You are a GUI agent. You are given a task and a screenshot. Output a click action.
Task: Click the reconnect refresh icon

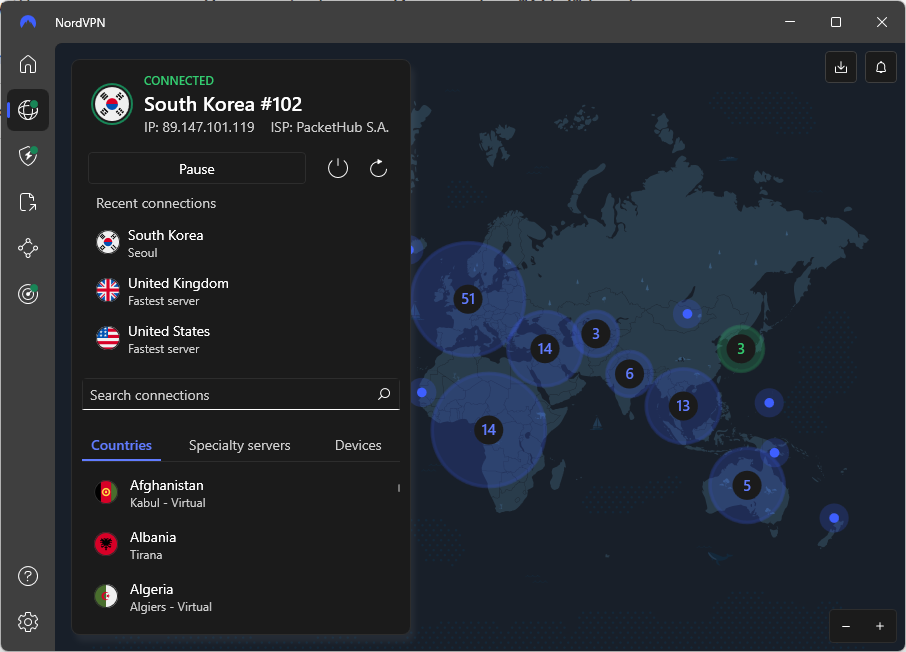coord(378,169)
